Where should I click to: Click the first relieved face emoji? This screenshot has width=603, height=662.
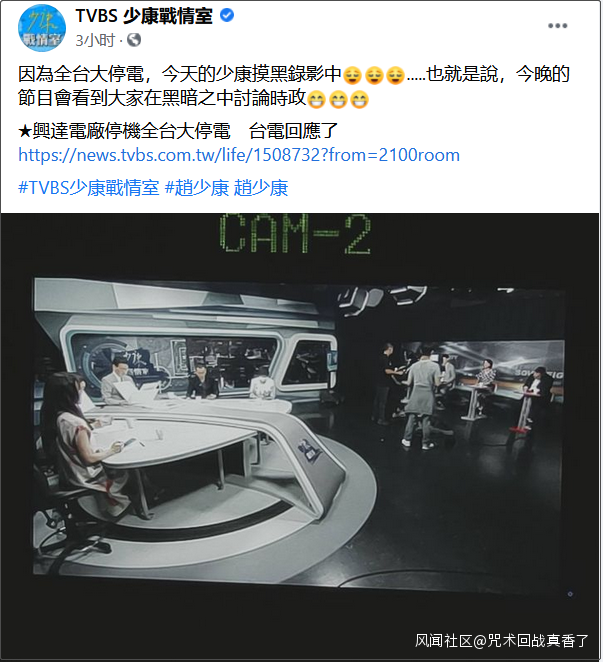pos(353,76)
